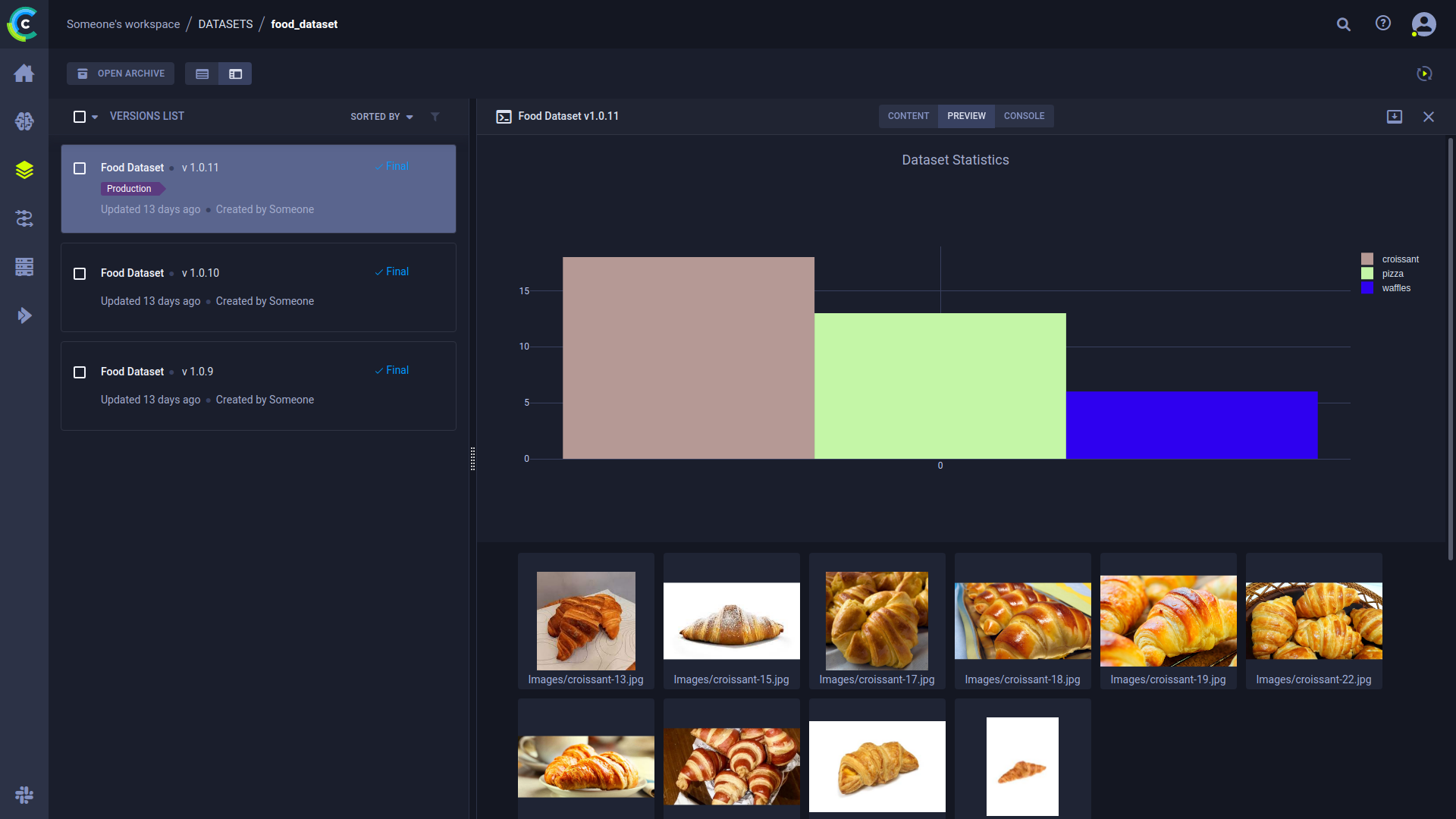The image size is (1456, 819).
Task: Check the Food Dataset v1.0.9 checkbox
Action: coord(80,372)
